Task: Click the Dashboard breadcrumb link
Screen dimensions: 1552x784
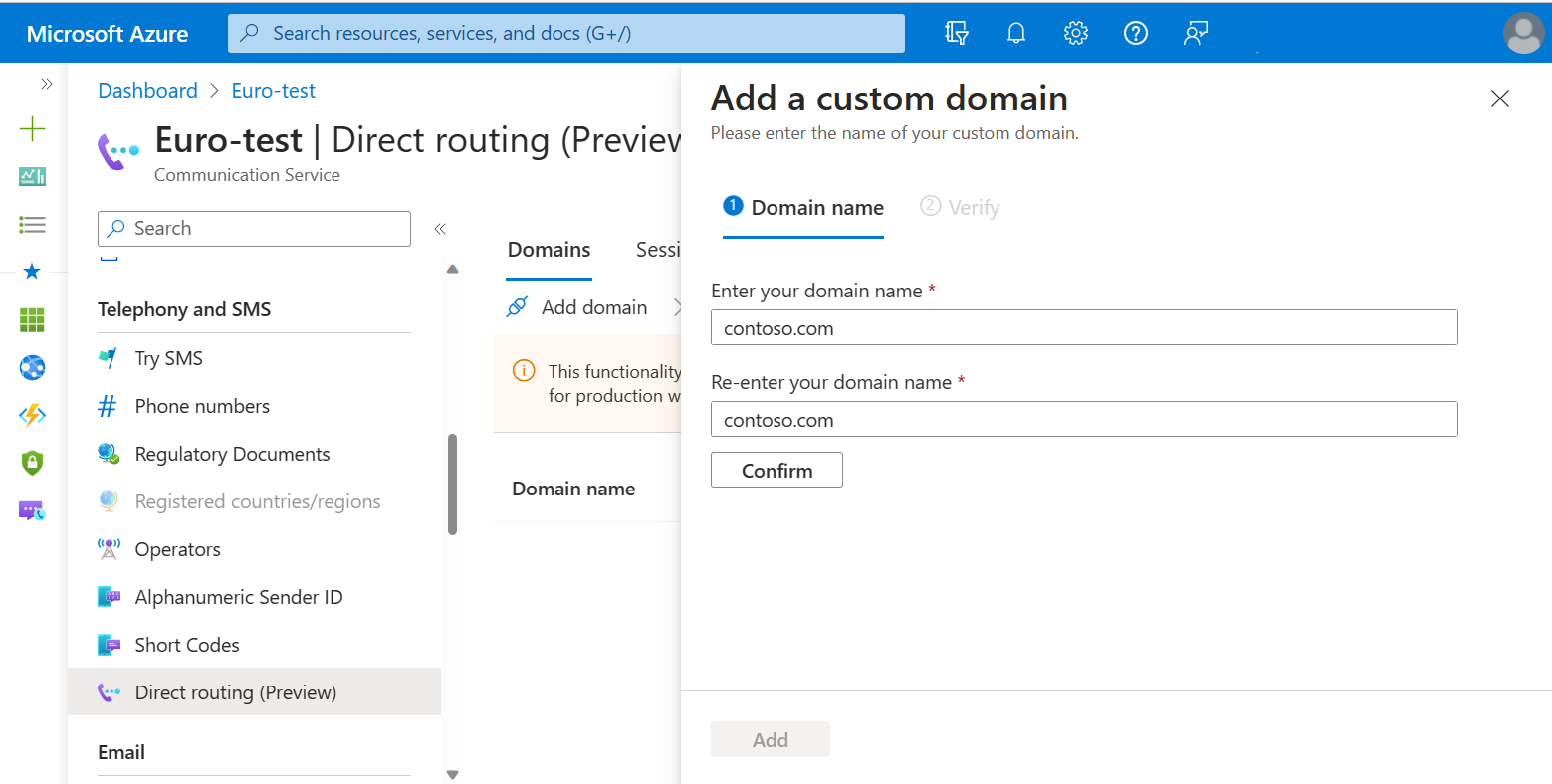Action: [x=148, y=91]
